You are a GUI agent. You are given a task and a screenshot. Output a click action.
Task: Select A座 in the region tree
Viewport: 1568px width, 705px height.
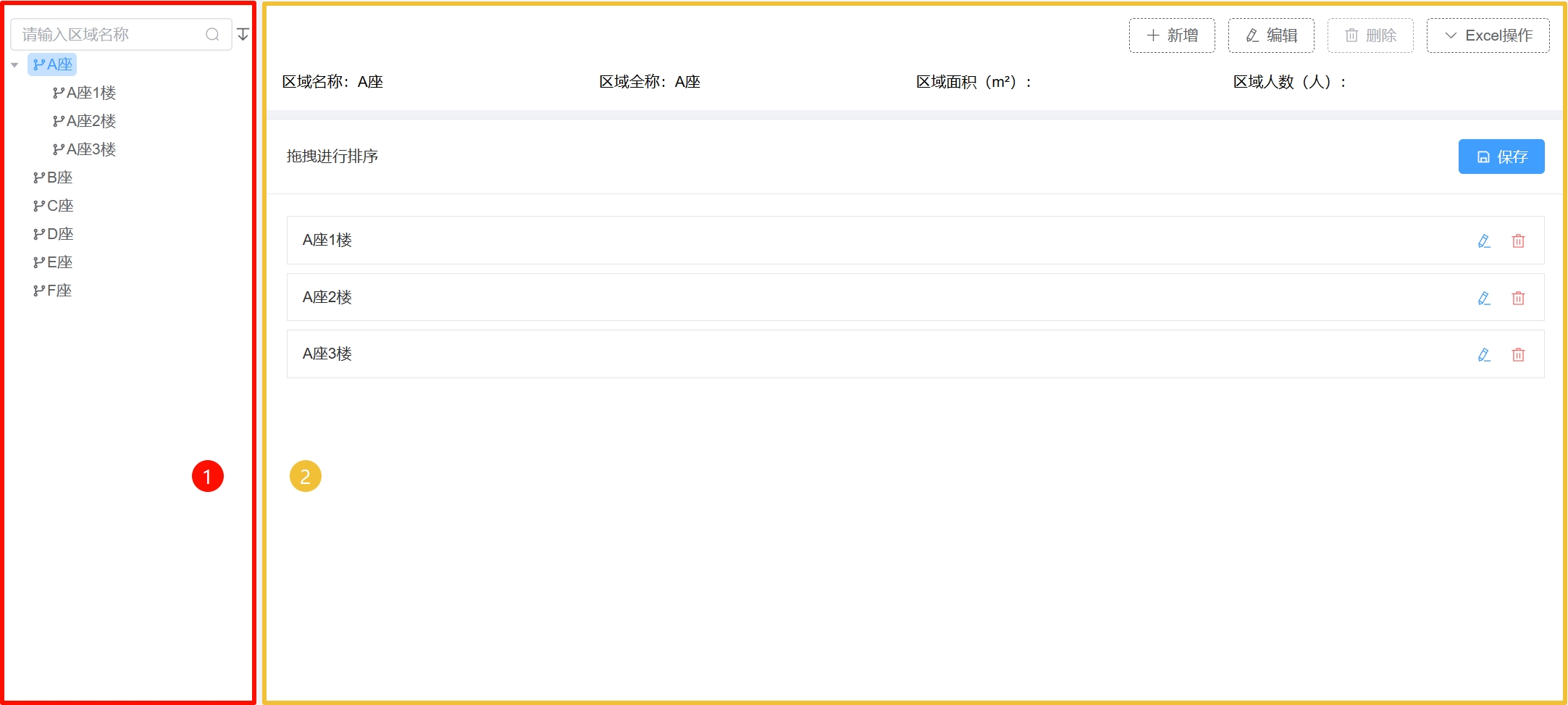coord(52,64)
